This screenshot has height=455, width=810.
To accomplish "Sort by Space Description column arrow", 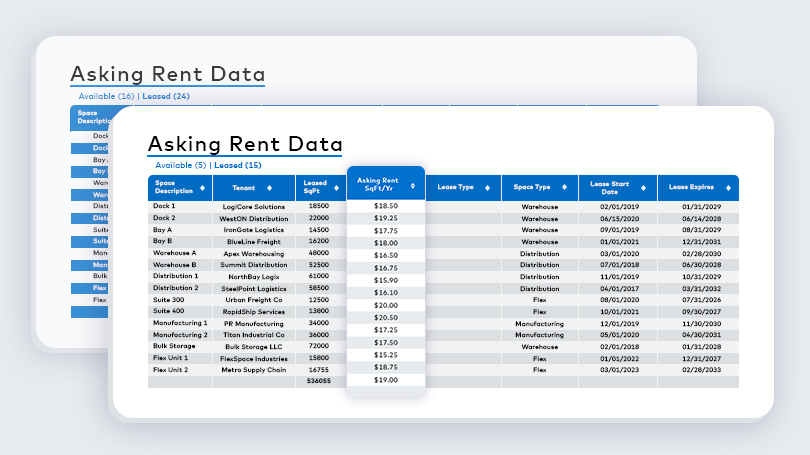I will pos(202,188).
